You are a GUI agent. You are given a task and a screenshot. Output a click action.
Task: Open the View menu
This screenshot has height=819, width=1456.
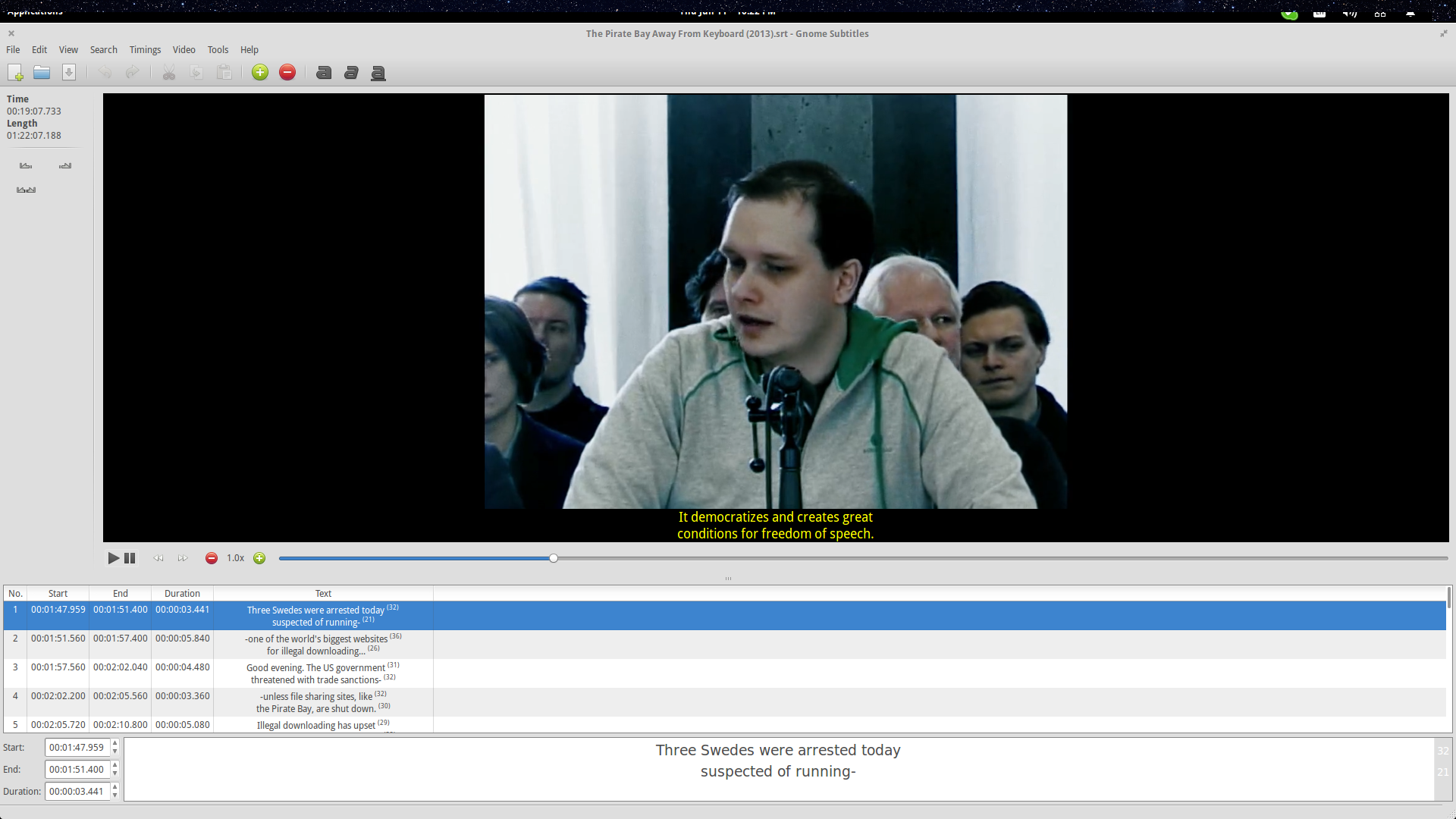point(68,50)
